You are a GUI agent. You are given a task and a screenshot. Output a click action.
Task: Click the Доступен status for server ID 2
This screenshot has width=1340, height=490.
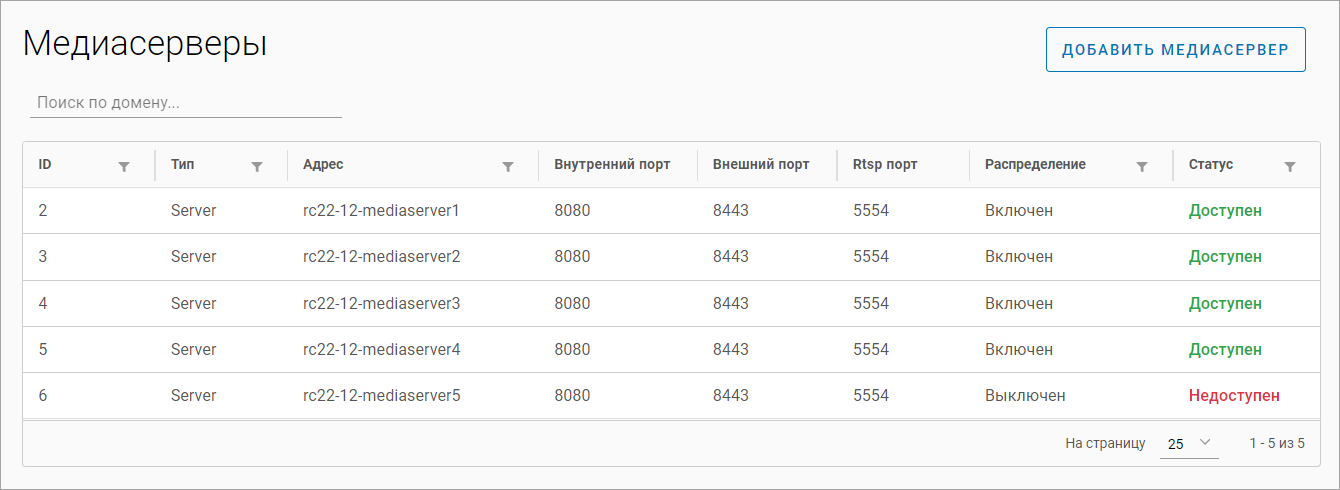point(1225,211)
